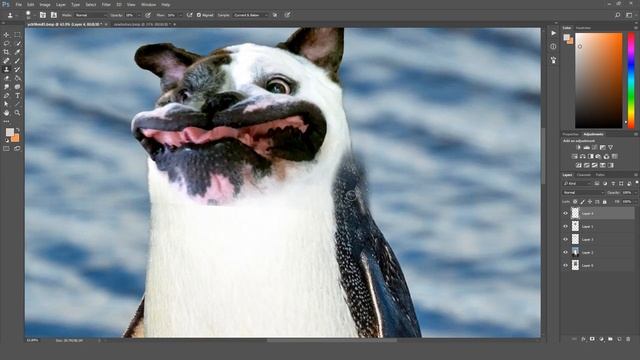
Task: Select the Eraser tool
Action: point(7,78)
